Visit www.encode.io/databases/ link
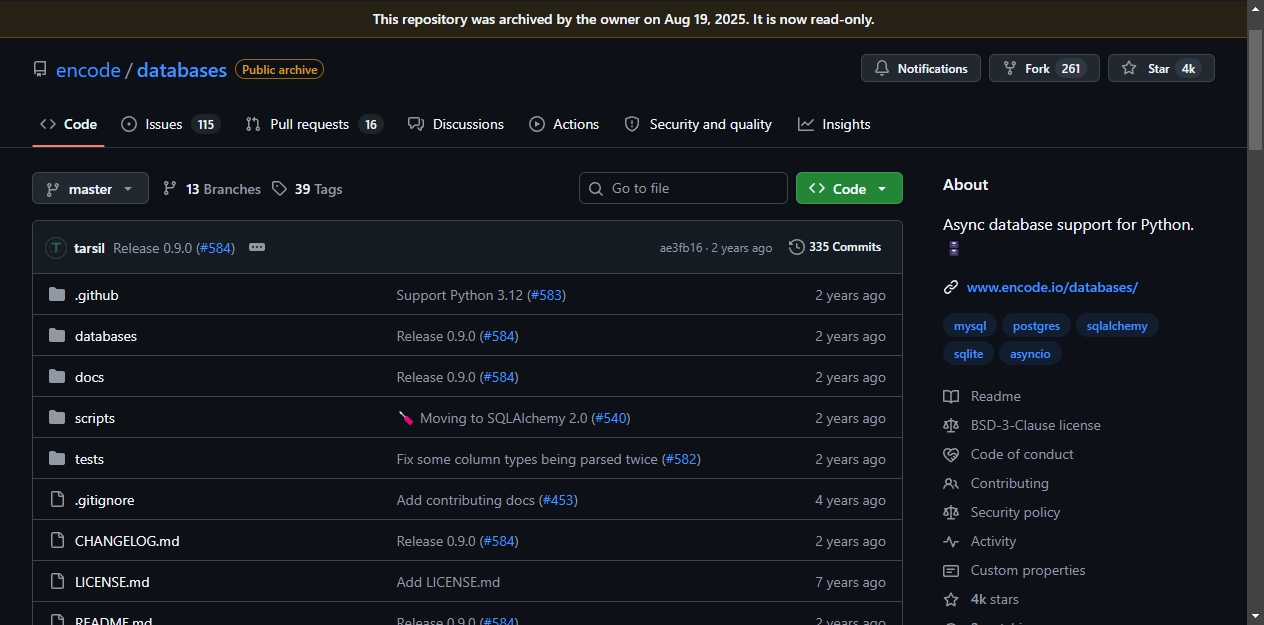The width and height of the screenshot is (1264, 625). (1052, 287)
